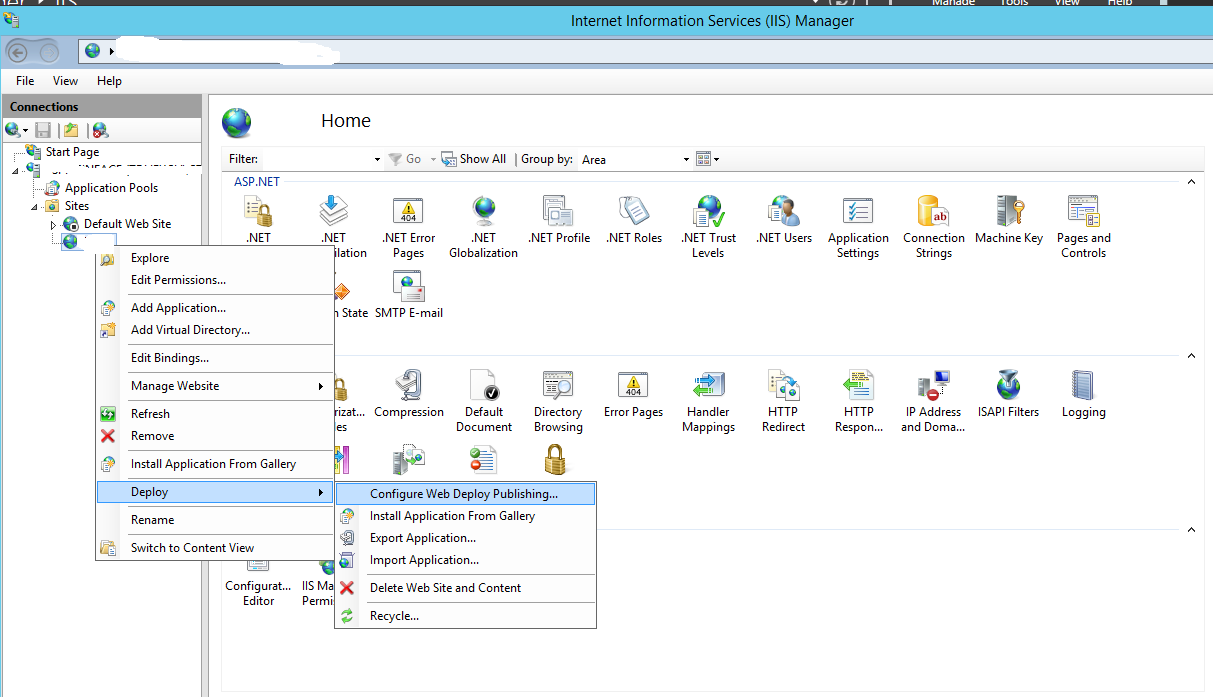Open Handler Mappings feature

click(708, 401)
